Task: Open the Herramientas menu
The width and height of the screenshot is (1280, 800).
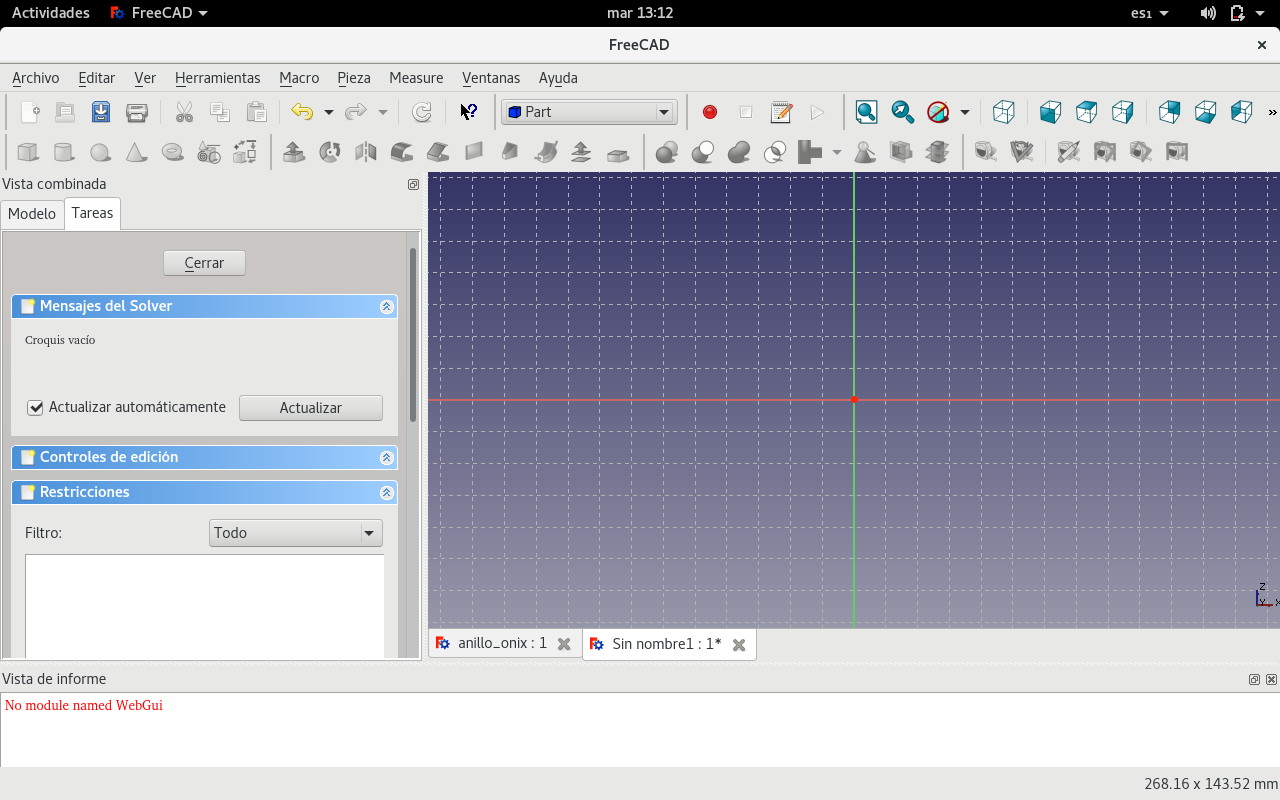Action: [x=217, y=78]
